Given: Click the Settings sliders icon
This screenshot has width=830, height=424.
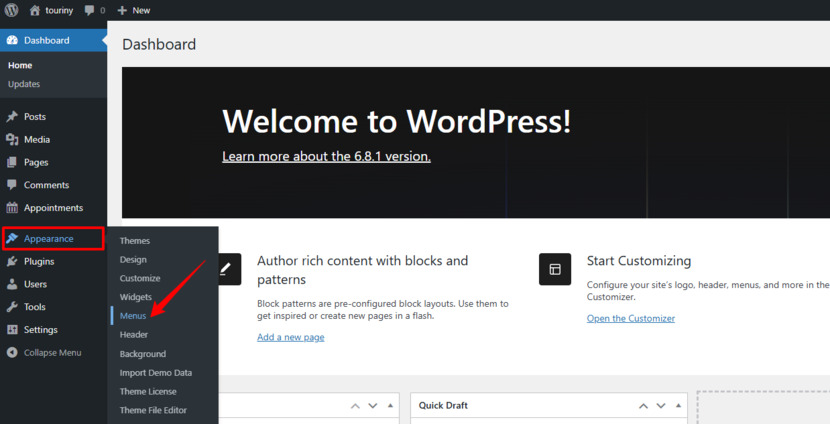Looking at the screenshot, I should (x=12, y=329).
